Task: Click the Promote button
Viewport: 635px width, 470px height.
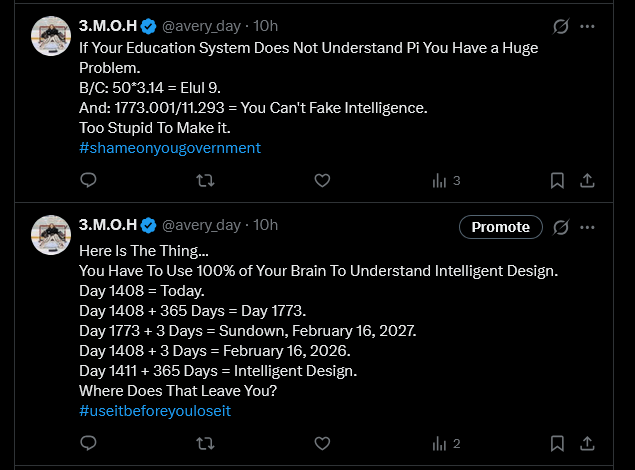Action: tap(501, 227)
